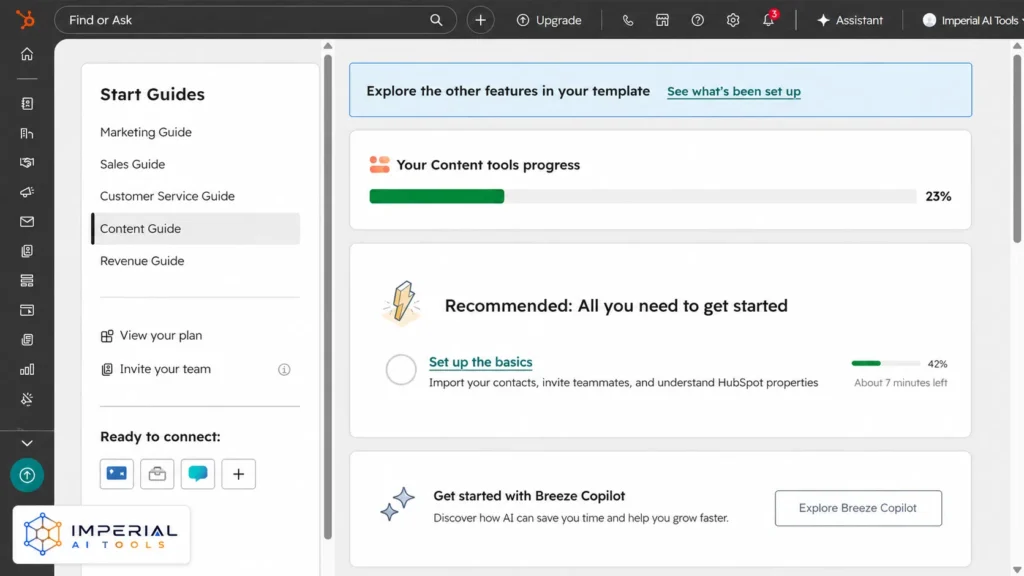Viewport: 1024px width, 576px height.
Task: Open the settings gear icon
Action: [x=733, y=20]
